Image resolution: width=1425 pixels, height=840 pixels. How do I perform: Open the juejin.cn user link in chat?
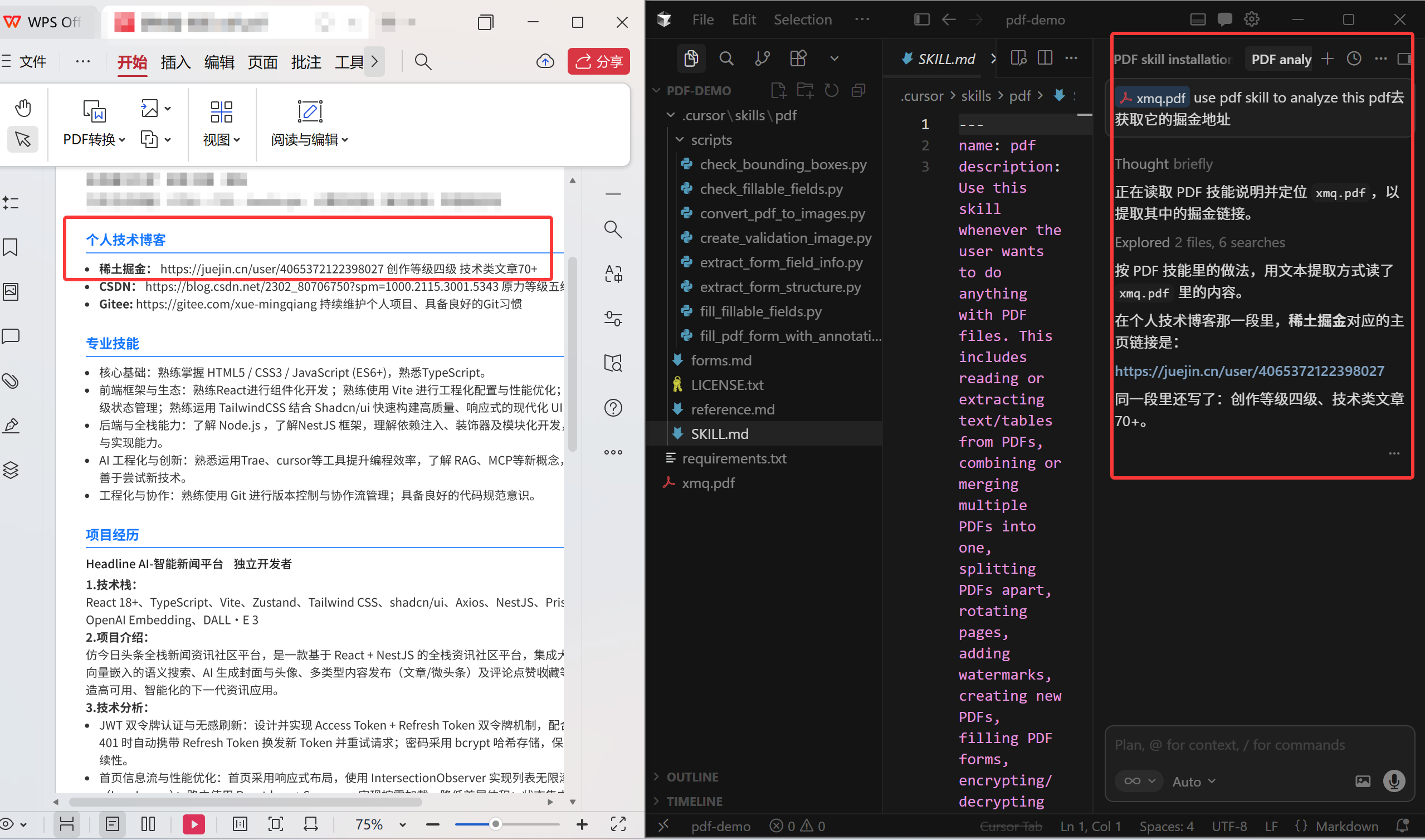coord(1249,372)
